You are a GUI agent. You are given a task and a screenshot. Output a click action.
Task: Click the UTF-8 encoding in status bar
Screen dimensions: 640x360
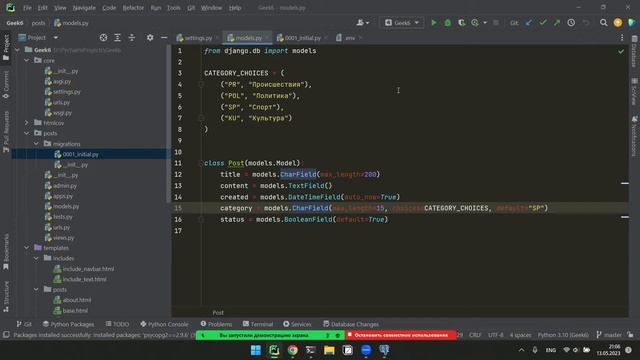pyautogui.click(x=496, y=335)
